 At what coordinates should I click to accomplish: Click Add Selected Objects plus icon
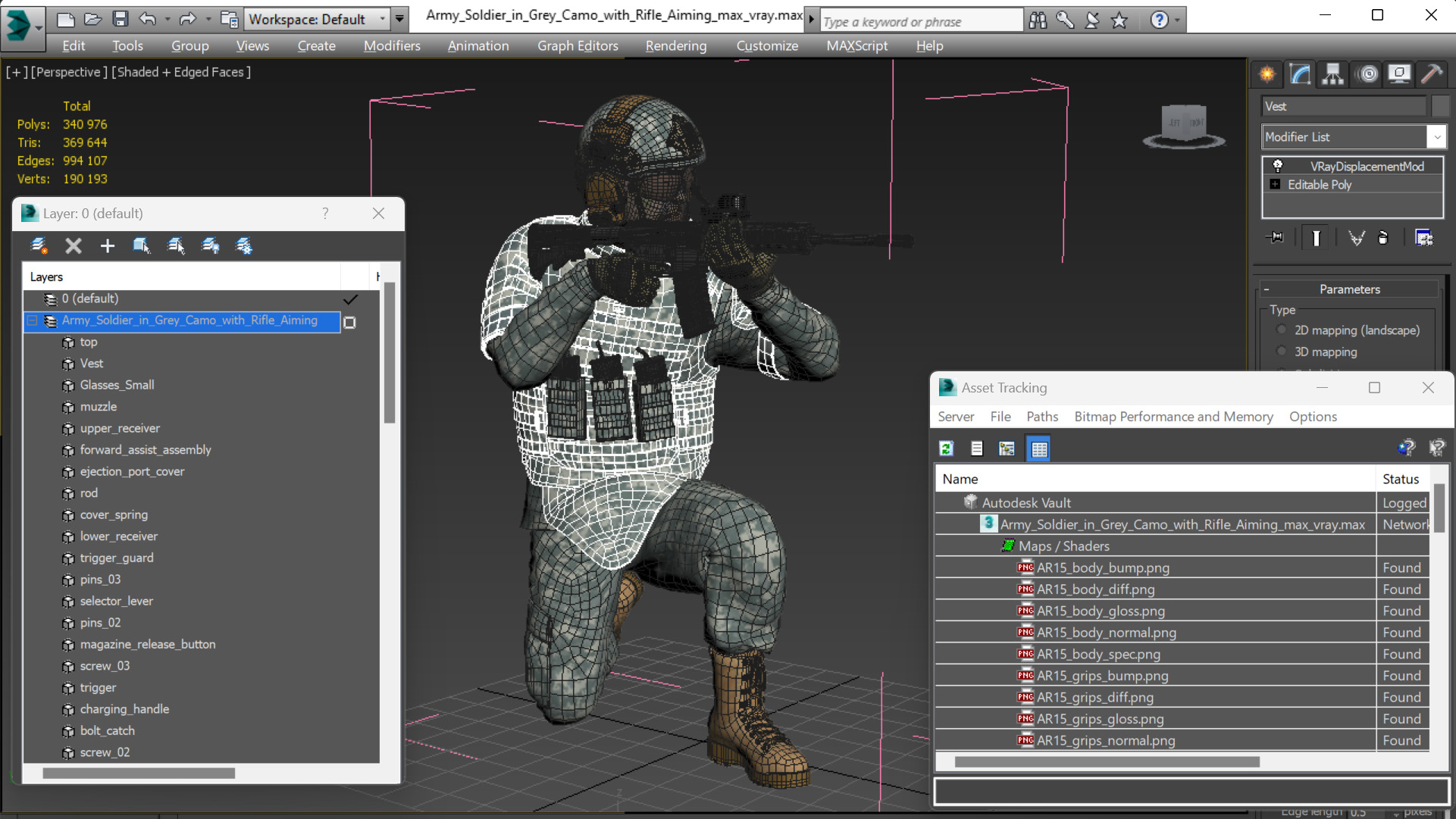tap(108, 245)
